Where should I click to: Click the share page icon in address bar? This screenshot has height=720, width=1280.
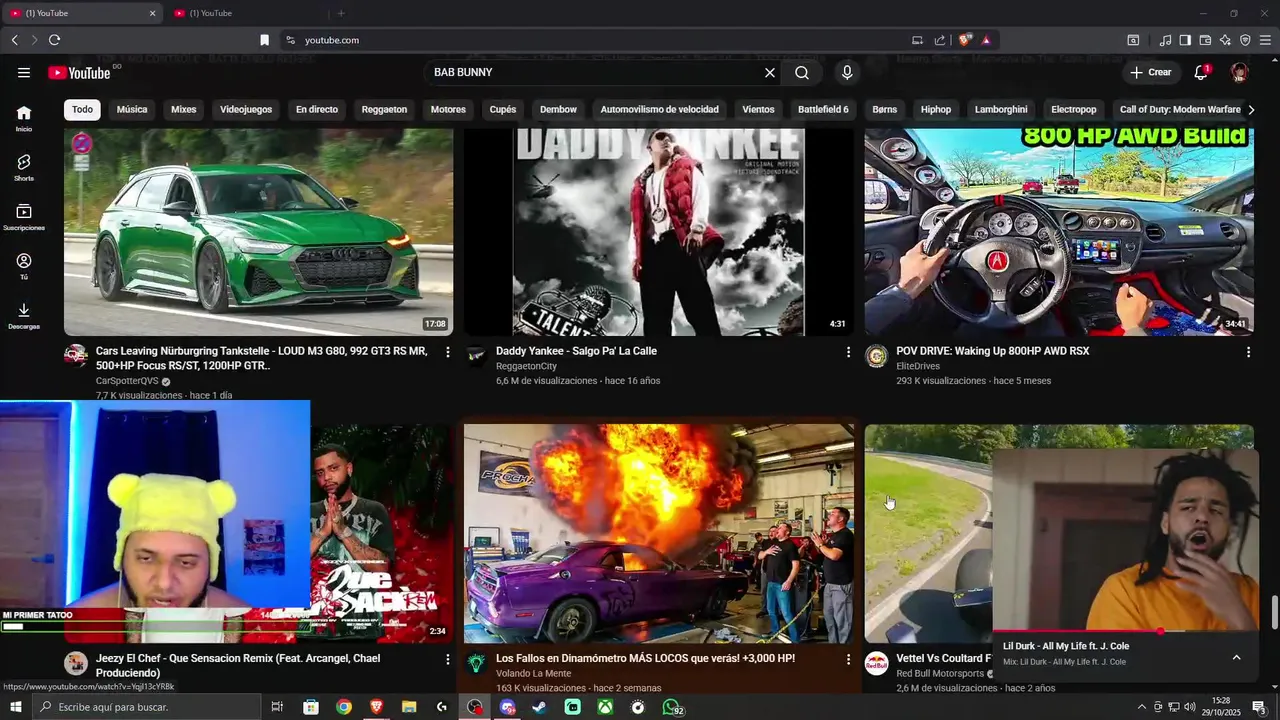pyautogui.click(x=940, y=40)
